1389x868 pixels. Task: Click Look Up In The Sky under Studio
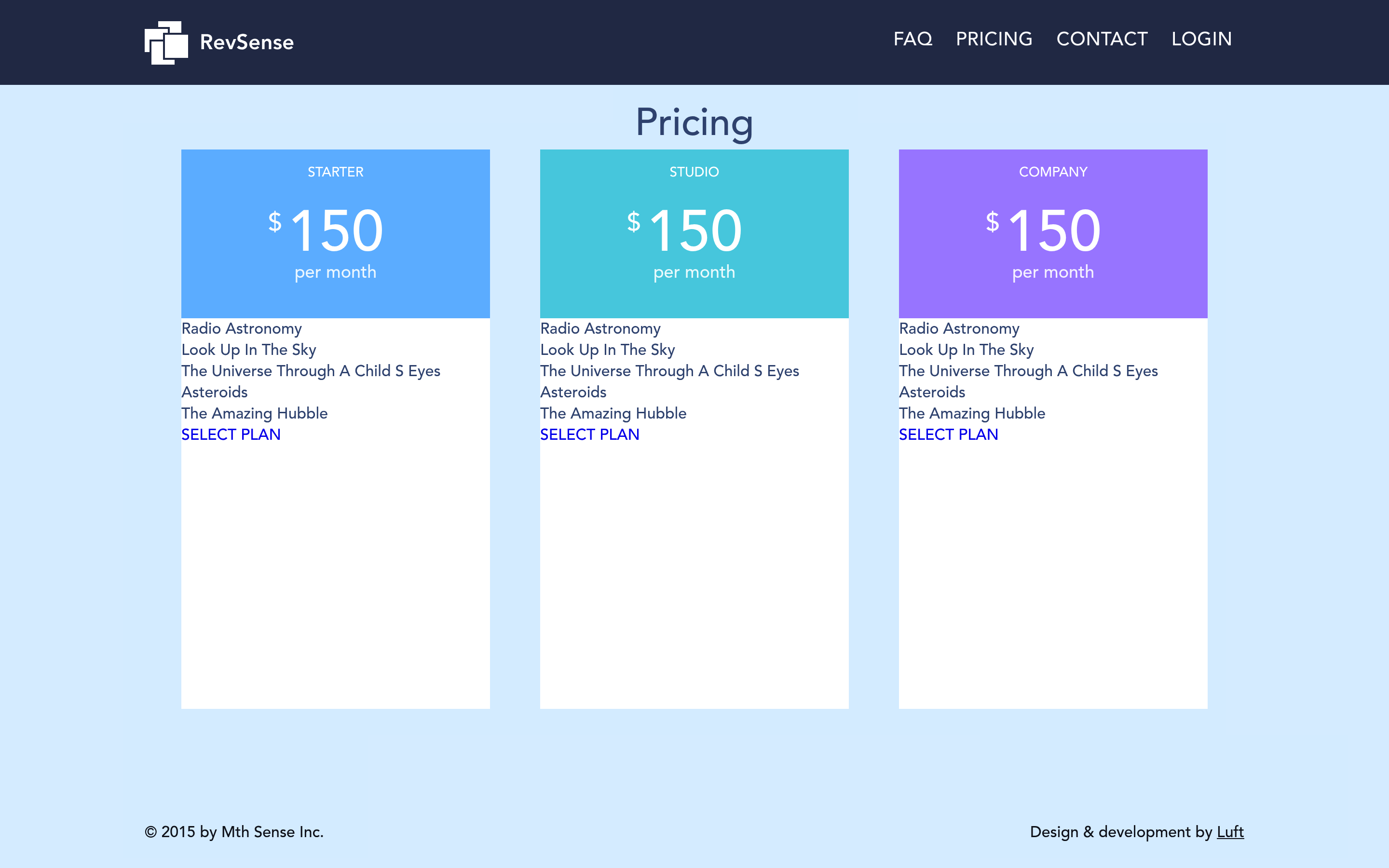[x=607, y=350]
